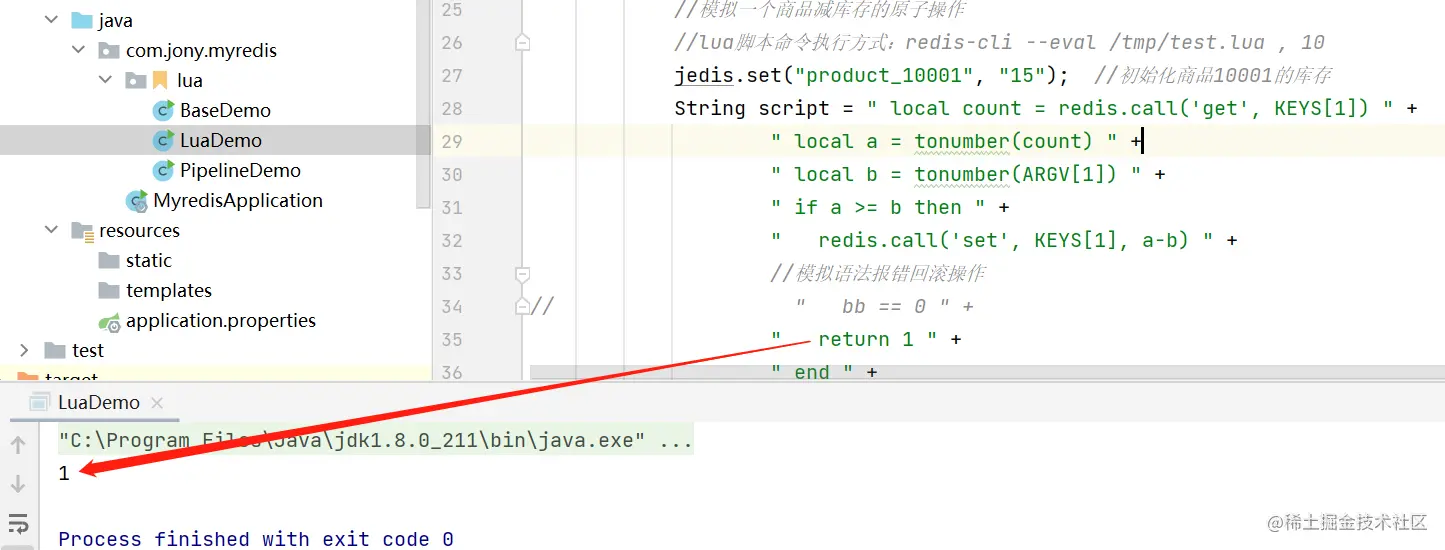
Task: Click the editor horizontal scrollbar
Action: click(x=987, y=372)
